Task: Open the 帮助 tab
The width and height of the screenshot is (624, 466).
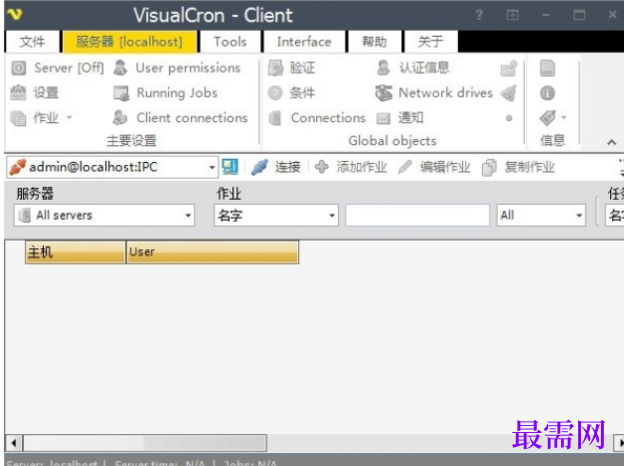Action: click(374, 41)
